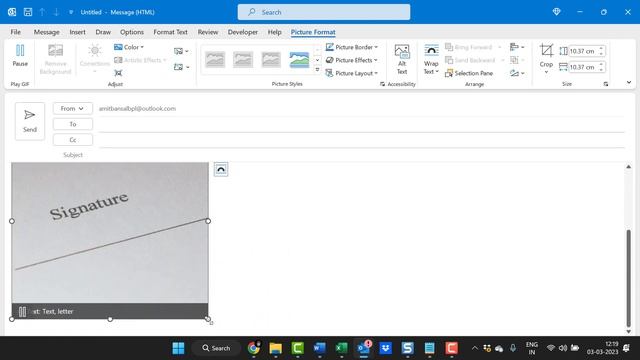Open Chrome from the taskbar
Viewport: 640px width, 360px height.
[253, 348]
